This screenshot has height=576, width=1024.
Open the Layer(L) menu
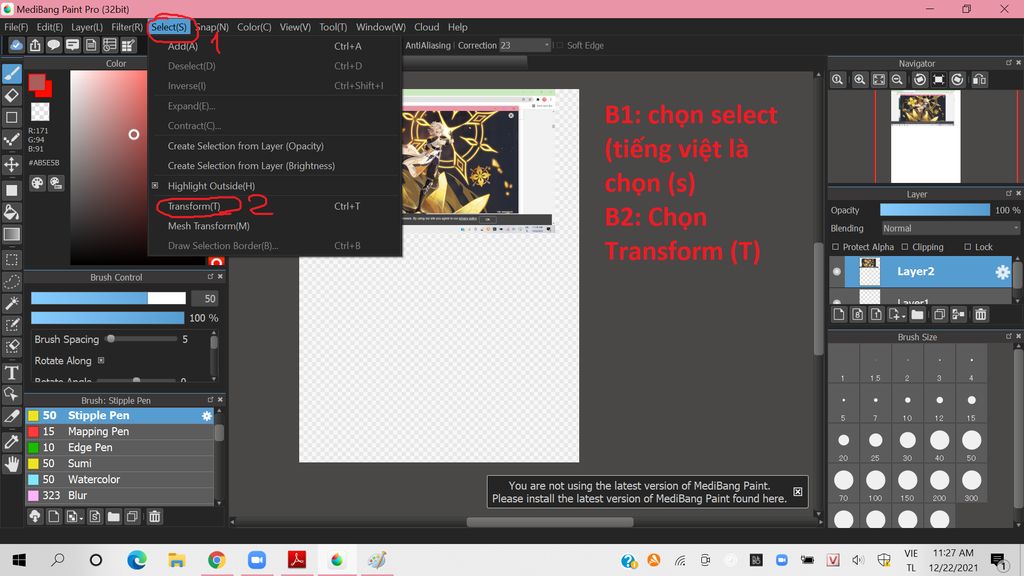tap(87, 27)
